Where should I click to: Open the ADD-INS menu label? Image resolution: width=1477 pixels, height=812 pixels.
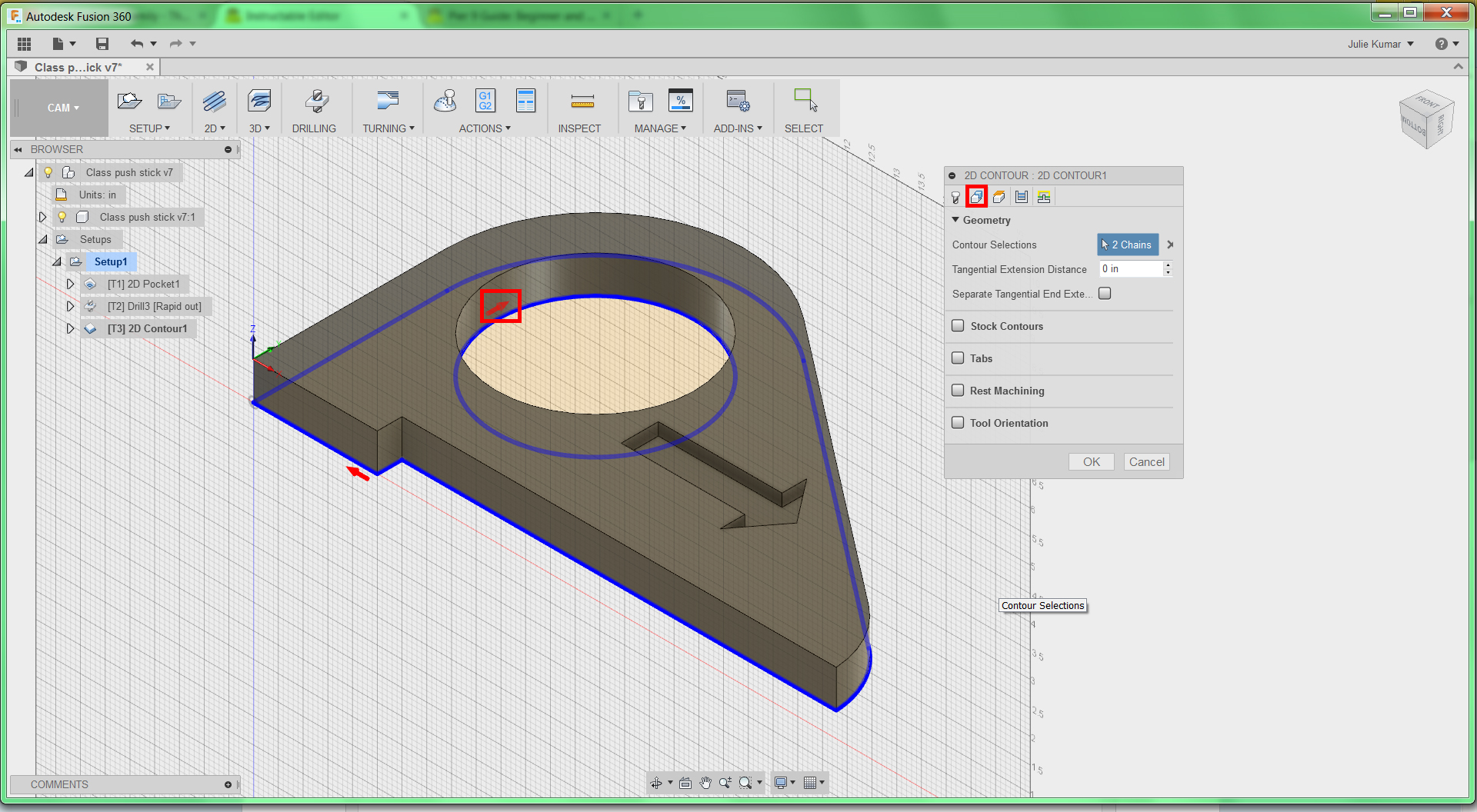pyautogui.click(x=738, y=128)
